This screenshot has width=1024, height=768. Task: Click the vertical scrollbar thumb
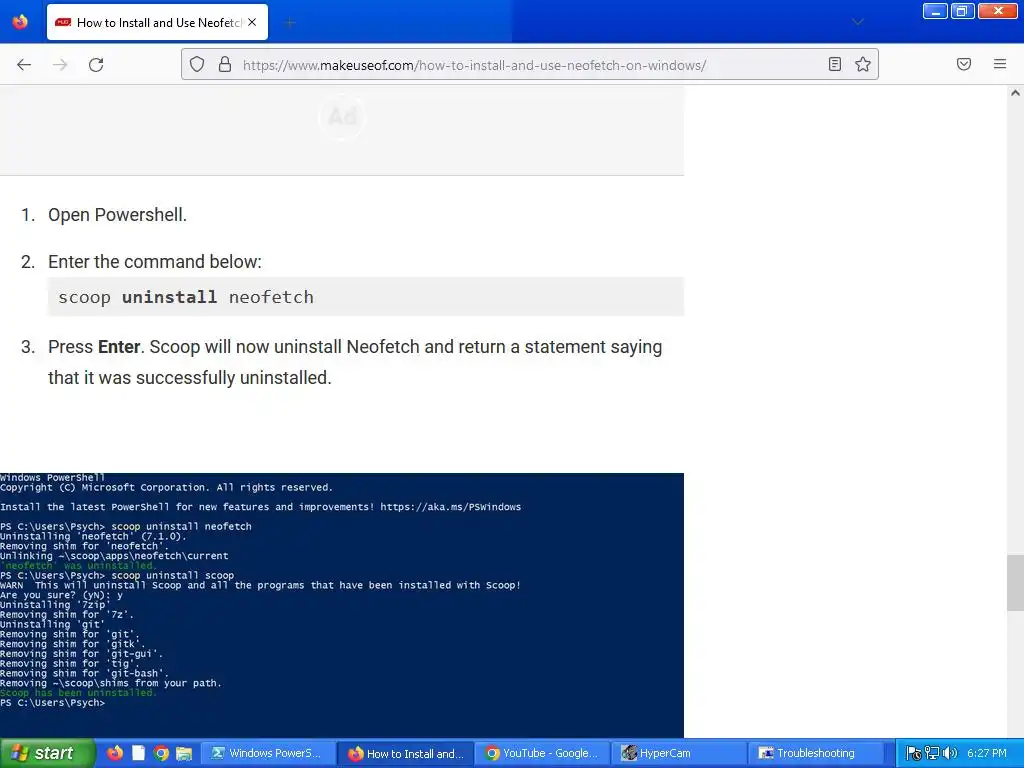coord(1015,583)
